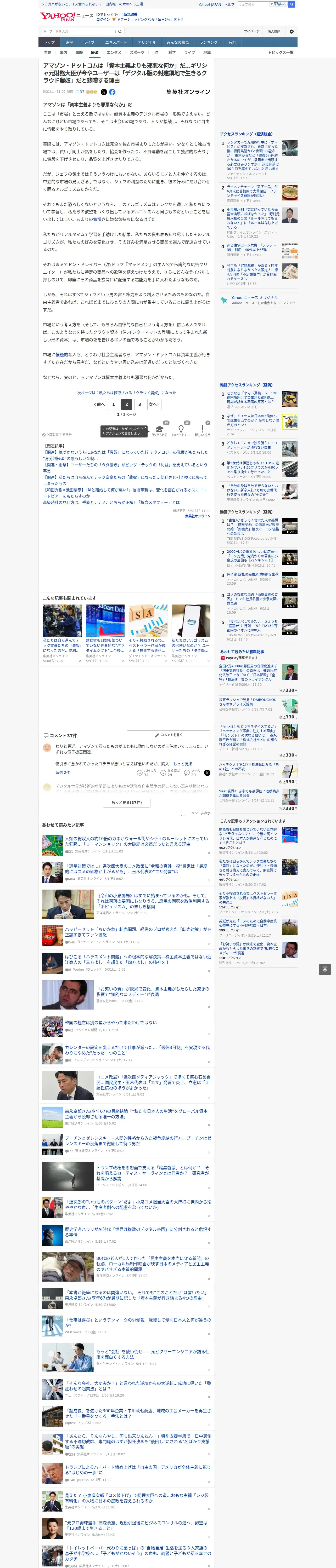Open the トップ navigation tab
This screenshot has height=1568, width=336.
point(49,43)
